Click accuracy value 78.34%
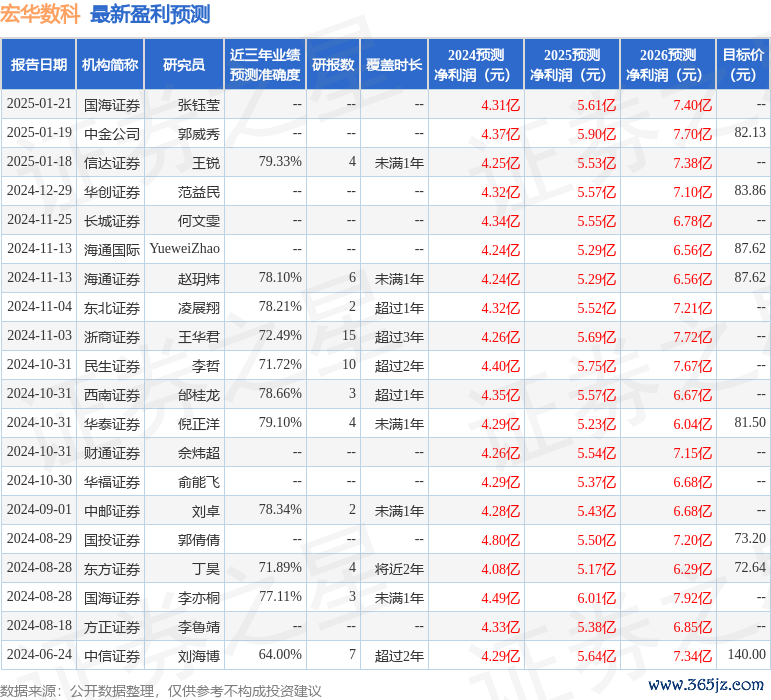Screen dimensions: 771x700 tap(280, 509)
